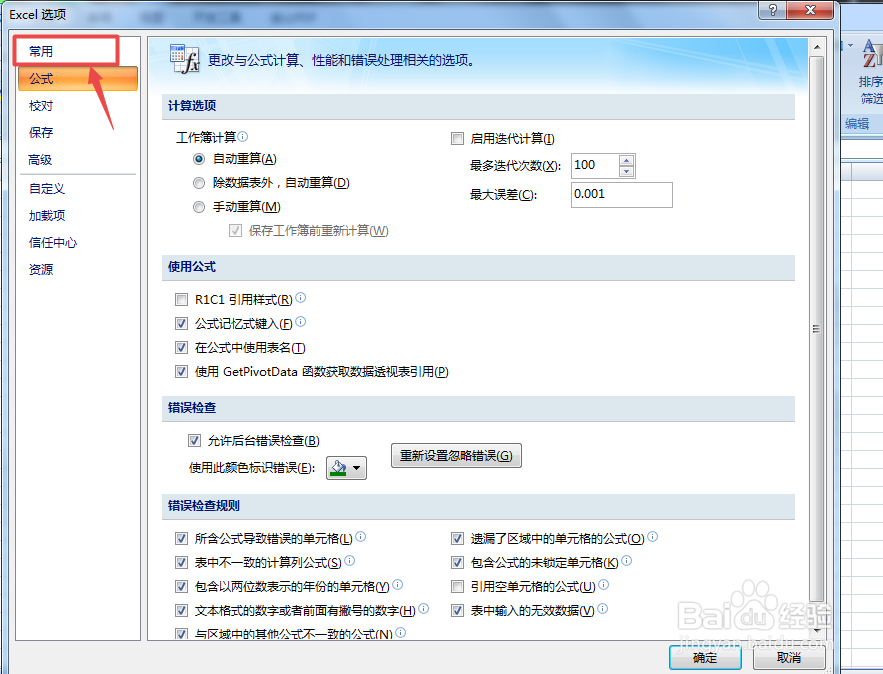Viewport: 883px width, 674px height.
Task: Open the 资源 category
Action: [x=41, y=270]
